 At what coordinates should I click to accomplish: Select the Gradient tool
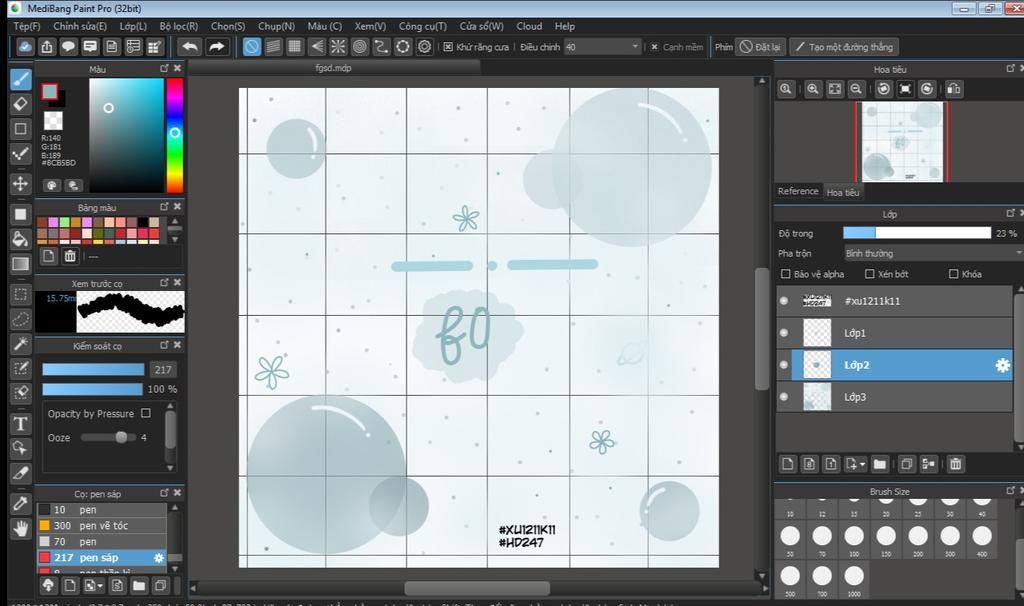(x=21, y=264)
